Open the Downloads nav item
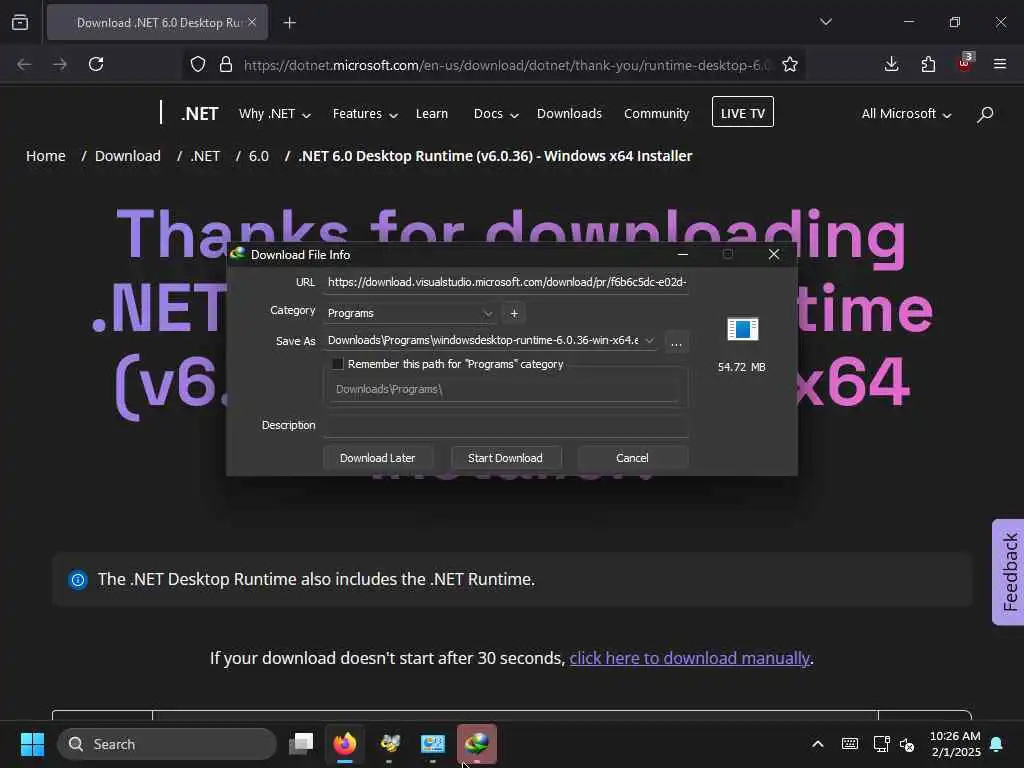The height and width of the screenshot is (768, 1024). 569,114
